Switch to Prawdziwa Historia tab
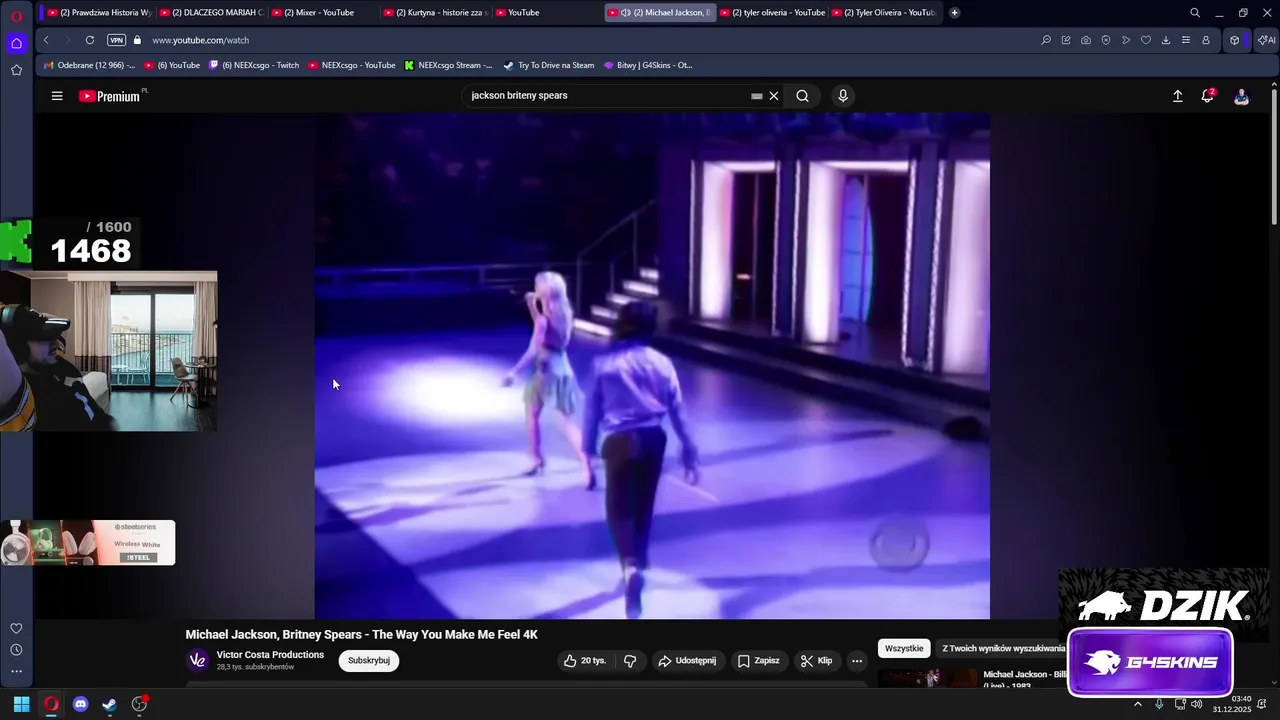Screen dimensions: 1280x720 point(100,13)
